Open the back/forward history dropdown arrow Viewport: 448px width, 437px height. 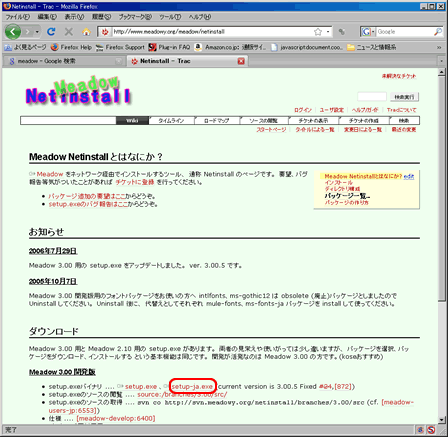[37, 32]
